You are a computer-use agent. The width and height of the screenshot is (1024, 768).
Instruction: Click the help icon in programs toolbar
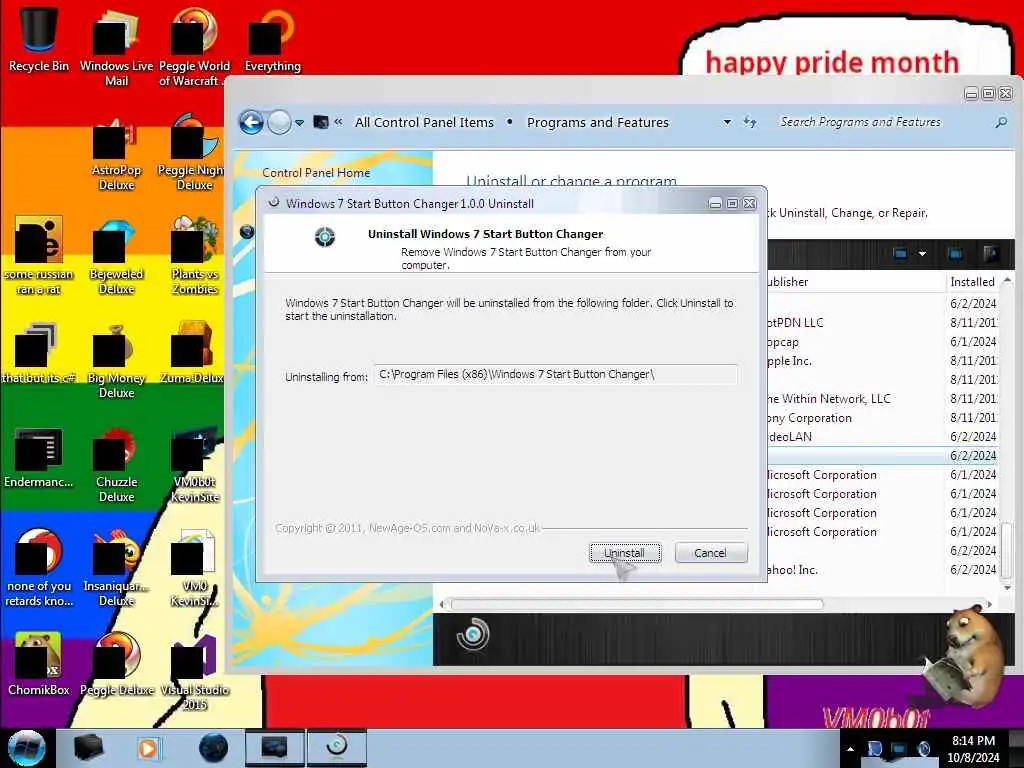tap(990, 253)
